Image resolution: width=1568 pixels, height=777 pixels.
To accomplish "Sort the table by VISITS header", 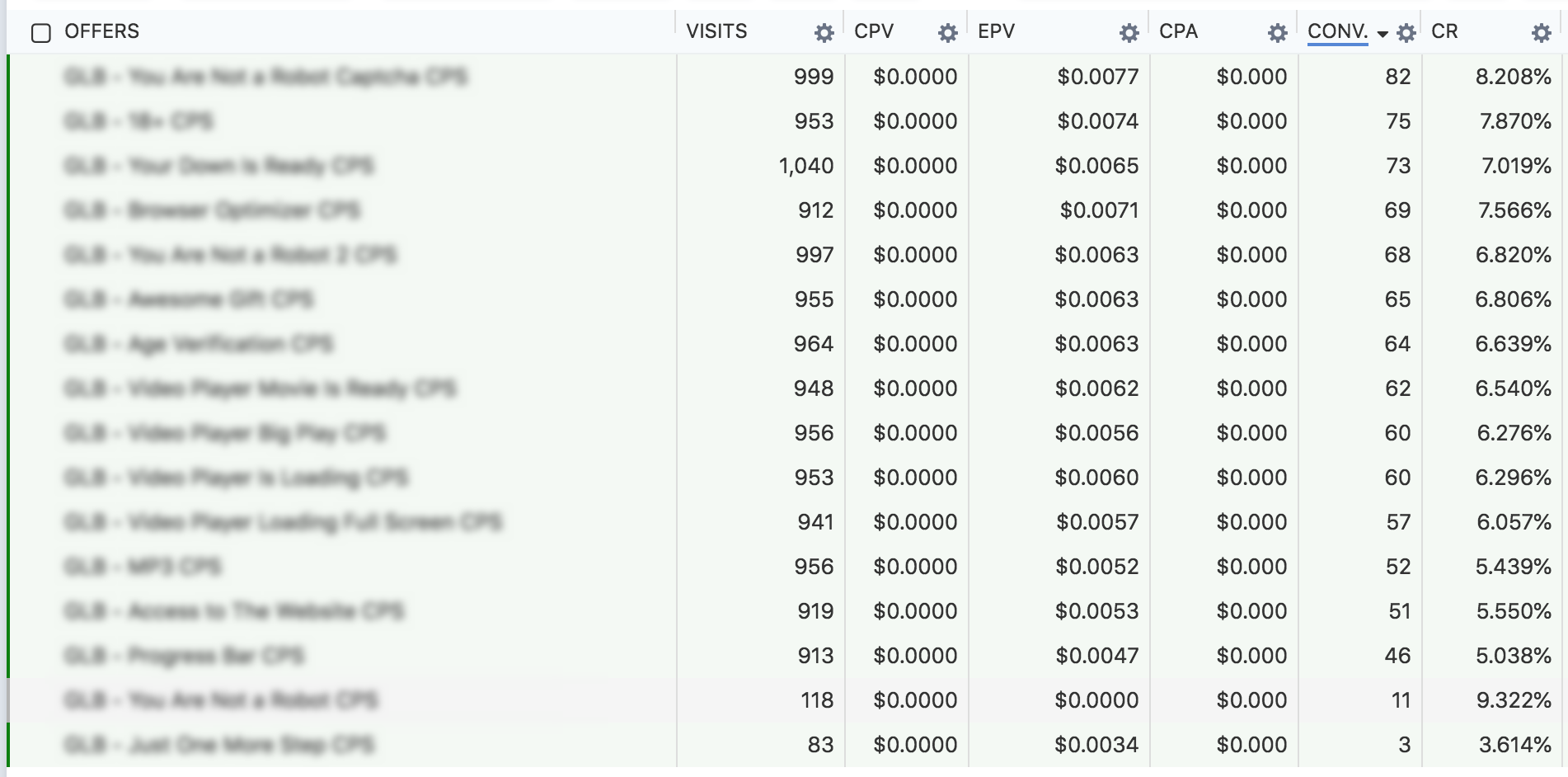I will tap(716, 31).
